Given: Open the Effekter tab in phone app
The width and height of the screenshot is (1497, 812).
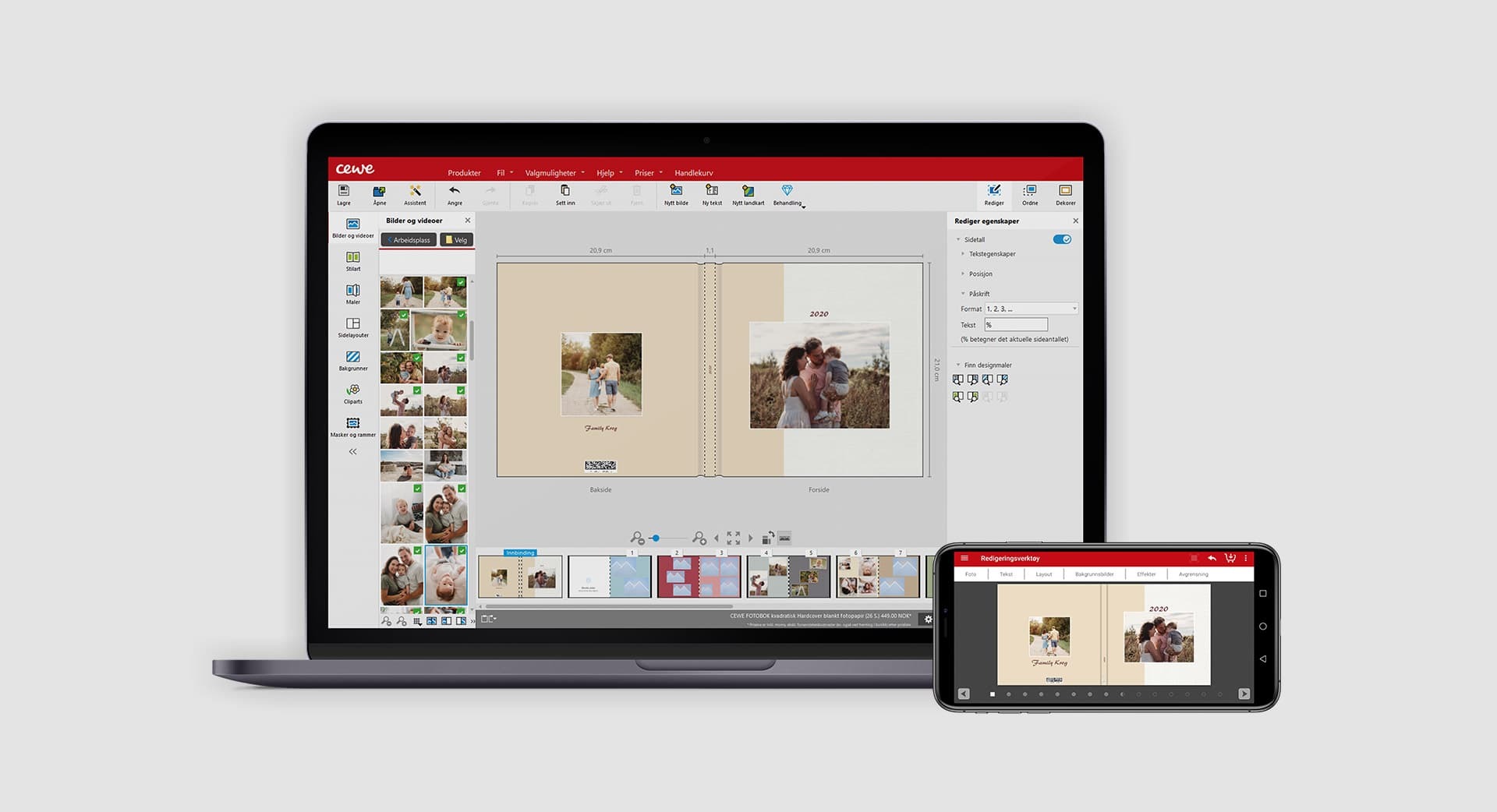Looking at the screenshot, I should [1146, 574].
